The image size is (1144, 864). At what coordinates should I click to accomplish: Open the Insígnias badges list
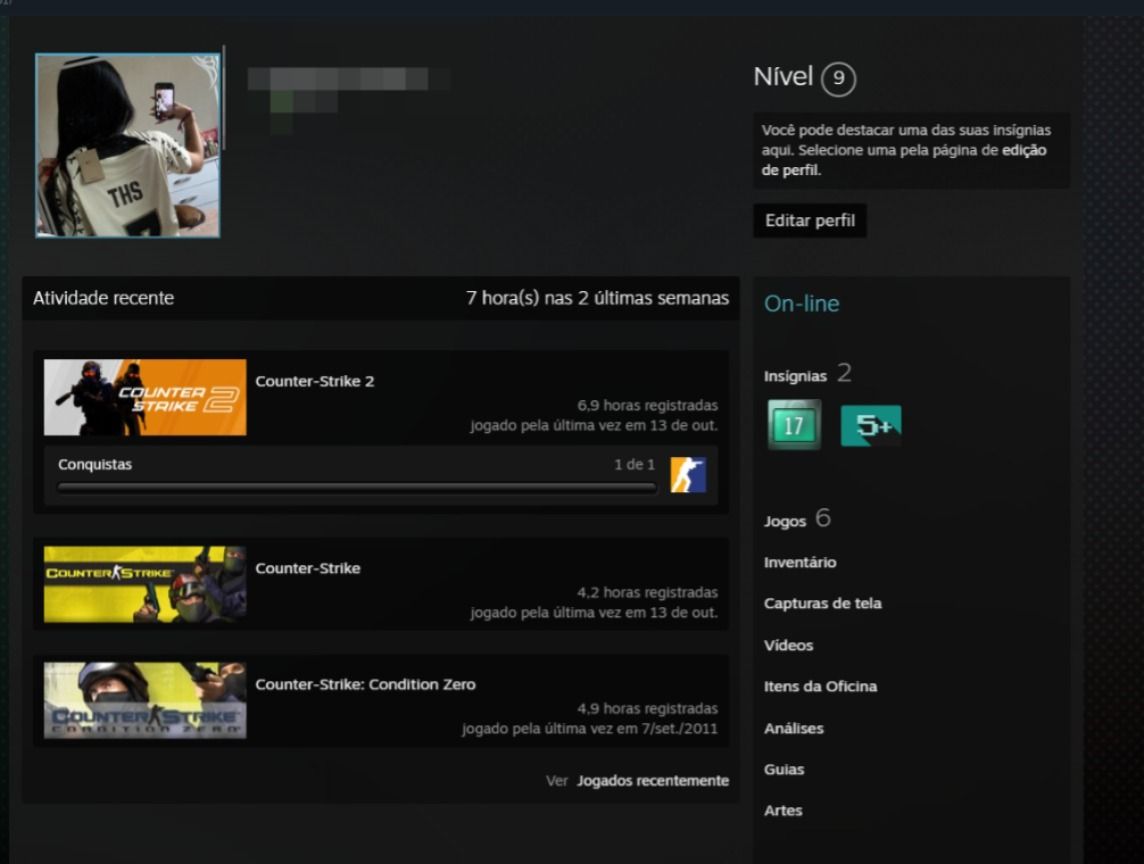(x=795, y=376)
